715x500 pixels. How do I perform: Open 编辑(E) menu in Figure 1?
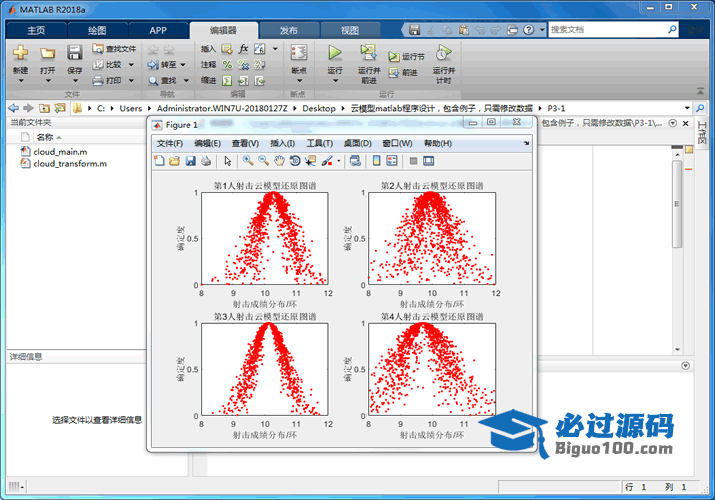coord(207,144)
